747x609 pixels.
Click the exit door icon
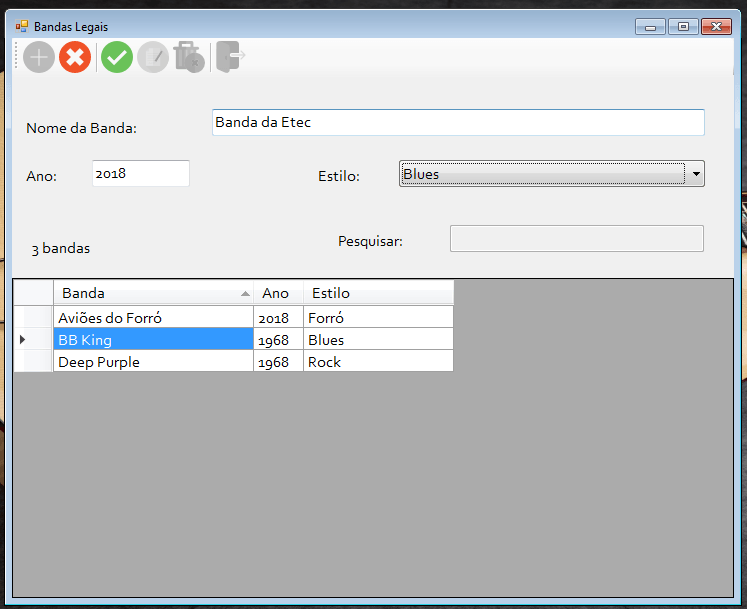[231, 57]
